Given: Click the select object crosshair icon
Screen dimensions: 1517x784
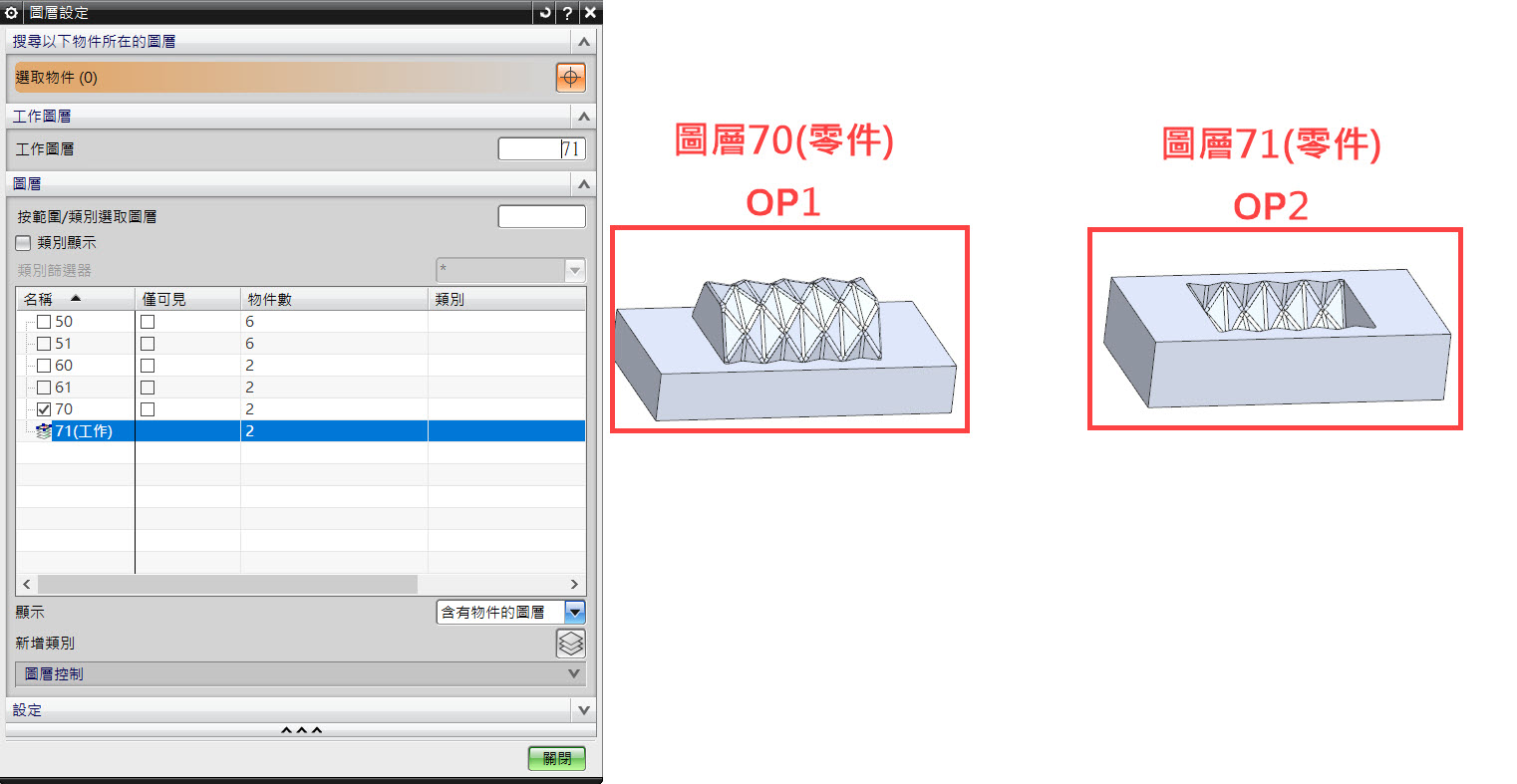Looking at the screenshot, I should (x=570, y=78).
